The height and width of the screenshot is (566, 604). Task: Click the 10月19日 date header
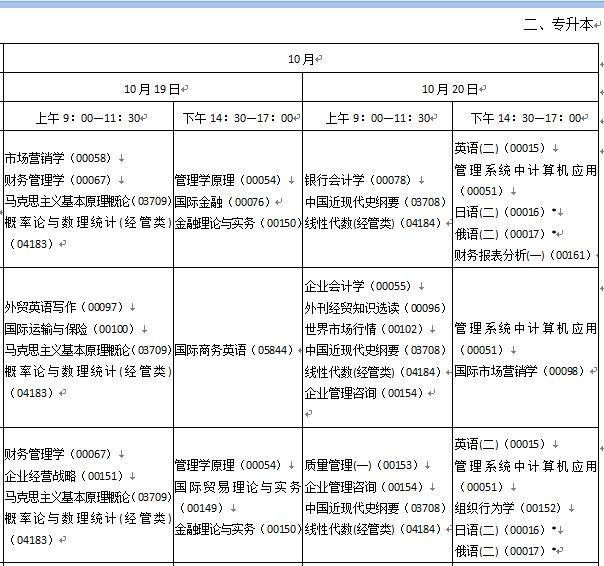[x=153, y=89]
